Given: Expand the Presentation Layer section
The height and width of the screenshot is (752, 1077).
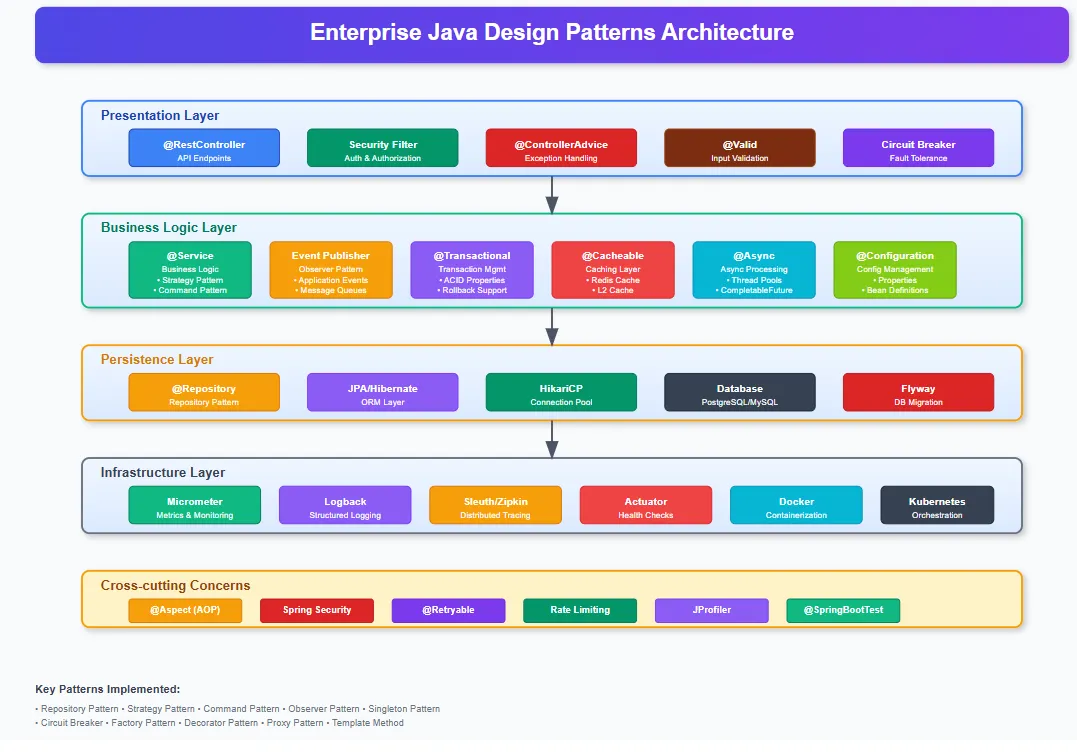Looking at the screenshot, I should click(x=159, y=115).
